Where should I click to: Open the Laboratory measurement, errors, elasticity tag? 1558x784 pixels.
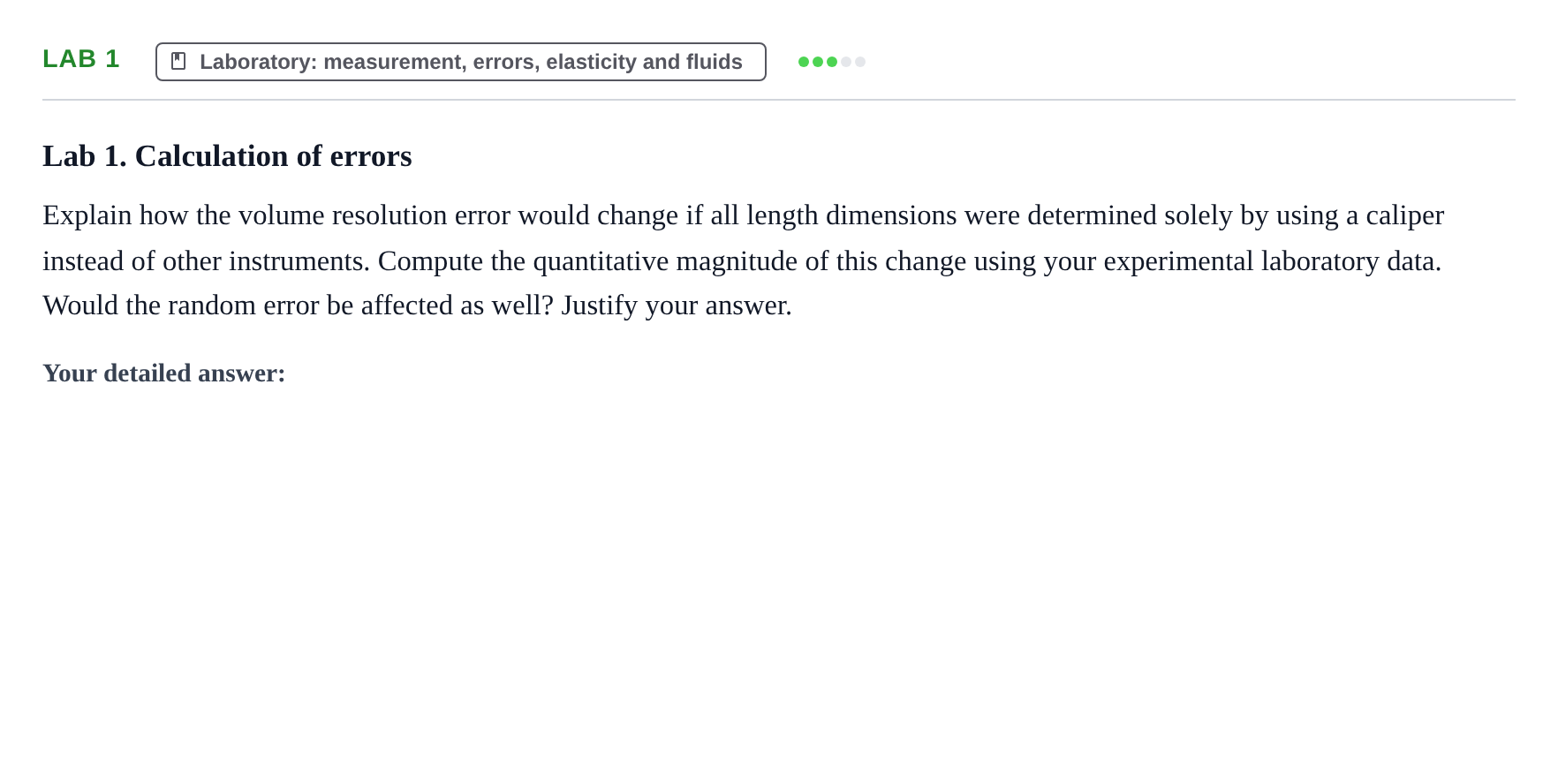coord(461,62)
